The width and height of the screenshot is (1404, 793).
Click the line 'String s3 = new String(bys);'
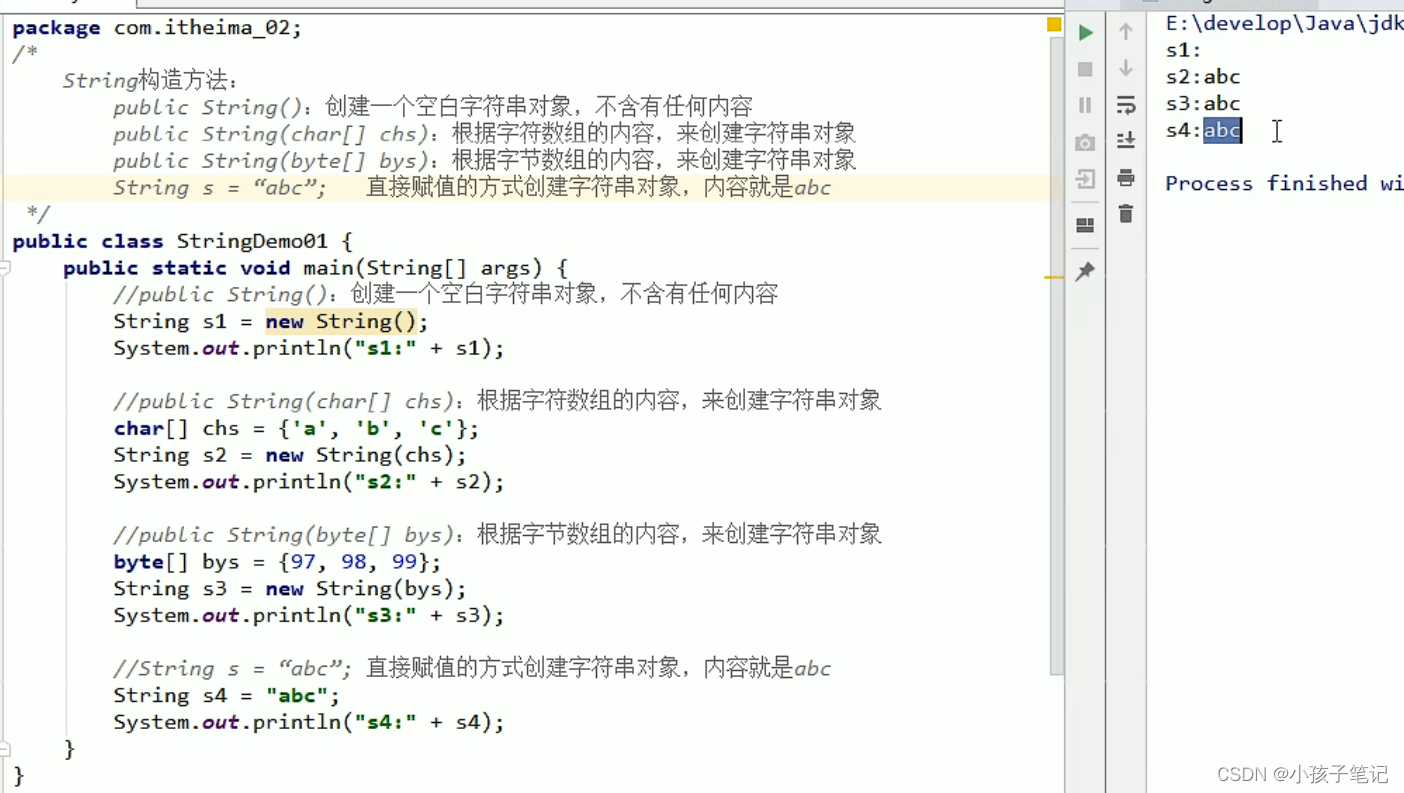tap(290, 589)
